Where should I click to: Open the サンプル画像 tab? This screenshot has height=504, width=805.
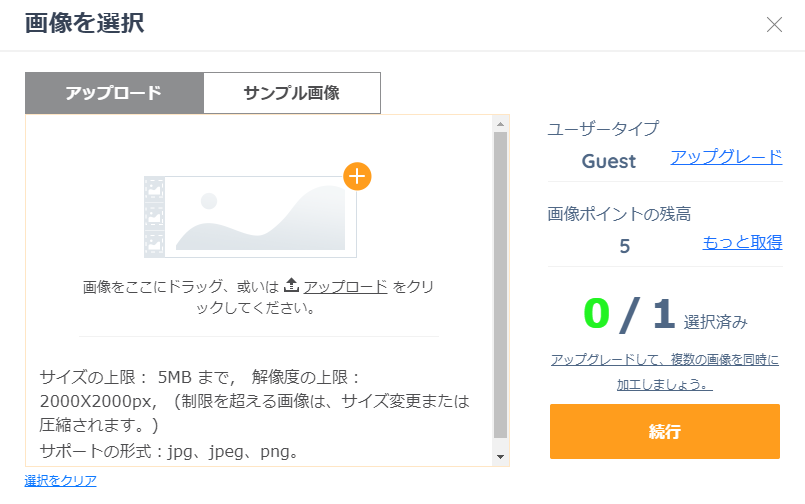tap(292, 93)
